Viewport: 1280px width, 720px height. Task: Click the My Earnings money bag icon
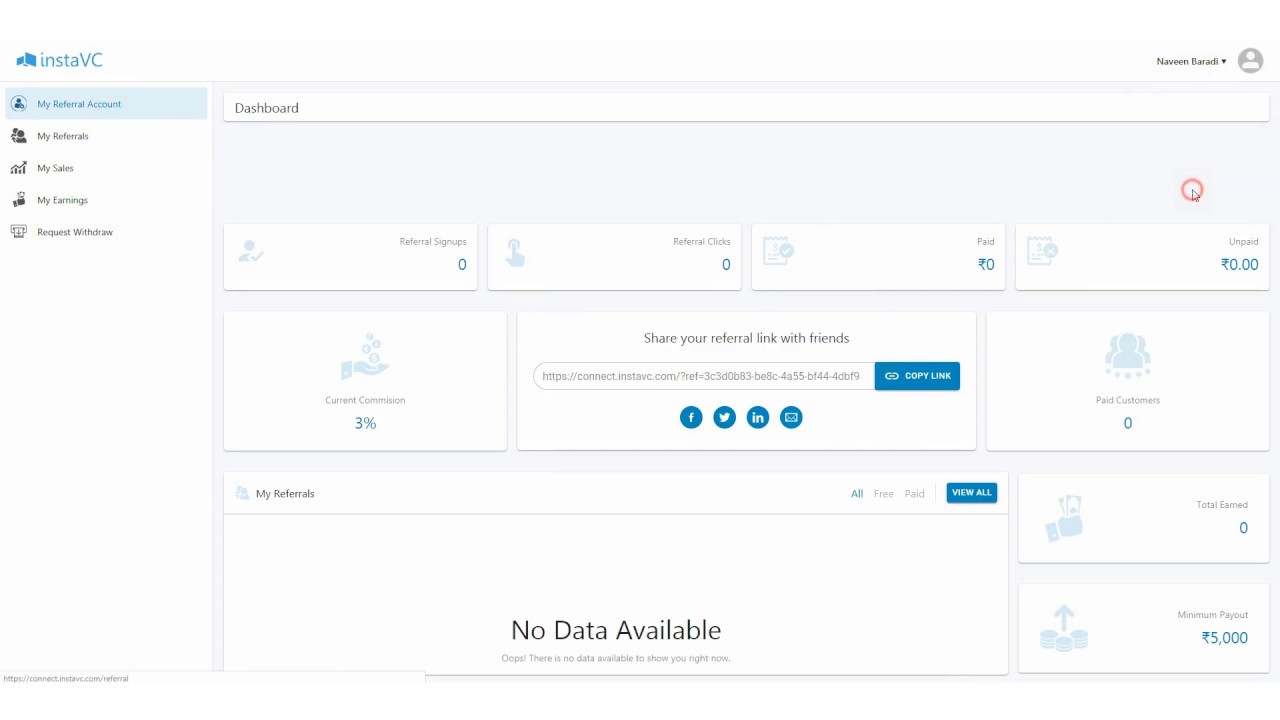[x=19, y=200]
